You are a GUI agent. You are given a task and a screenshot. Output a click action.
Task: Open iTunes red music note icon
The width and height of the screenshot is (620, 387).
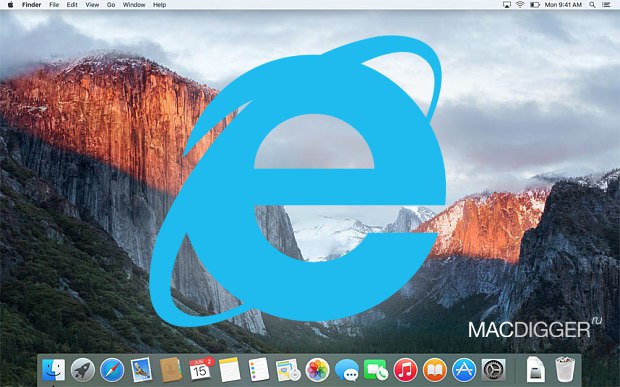(406, 370)
